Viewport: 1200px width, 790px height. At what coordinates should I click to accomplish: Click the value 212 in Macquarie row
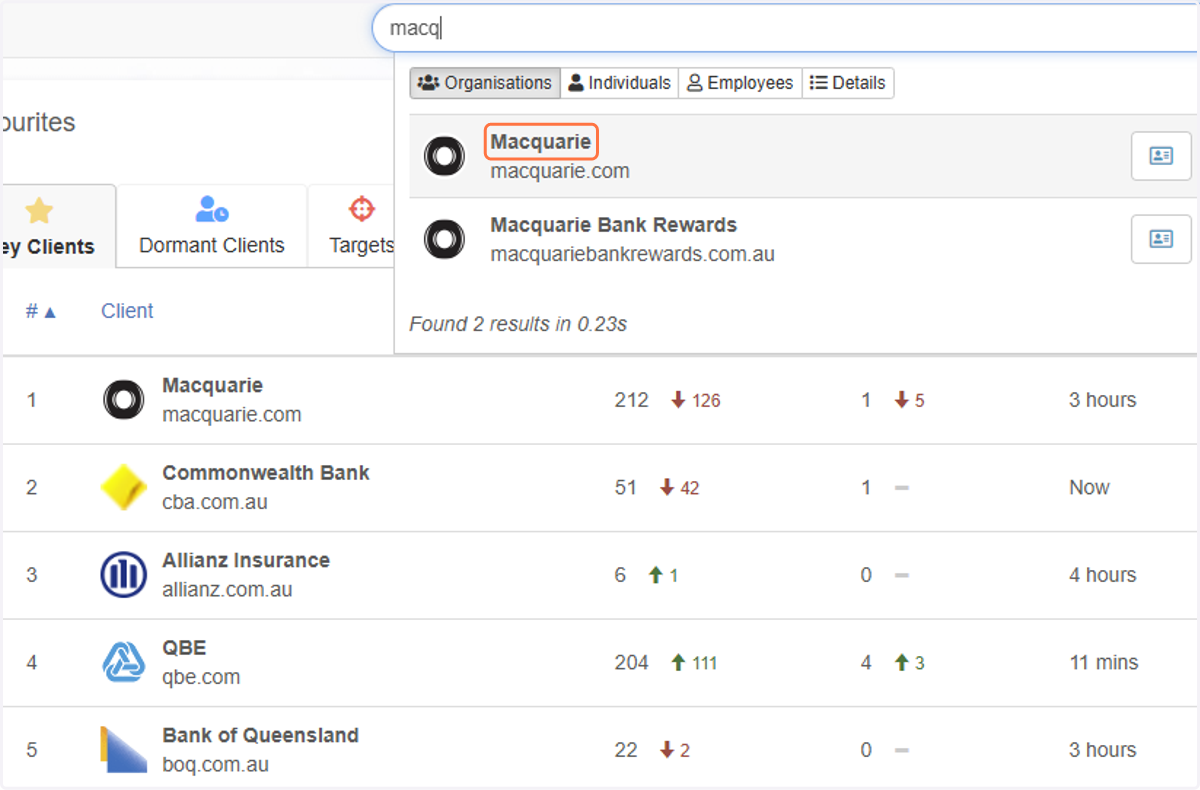coord(631,400)
